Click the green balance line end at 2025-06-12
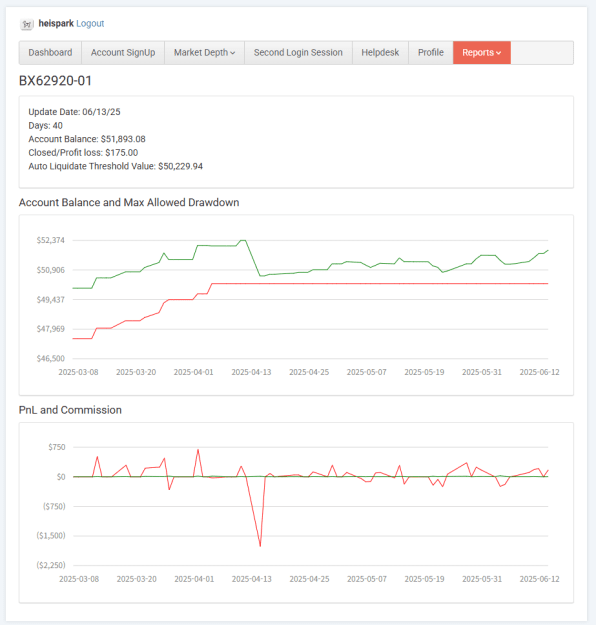This screenshot has width=596, height=625. [x=548, y=250]
